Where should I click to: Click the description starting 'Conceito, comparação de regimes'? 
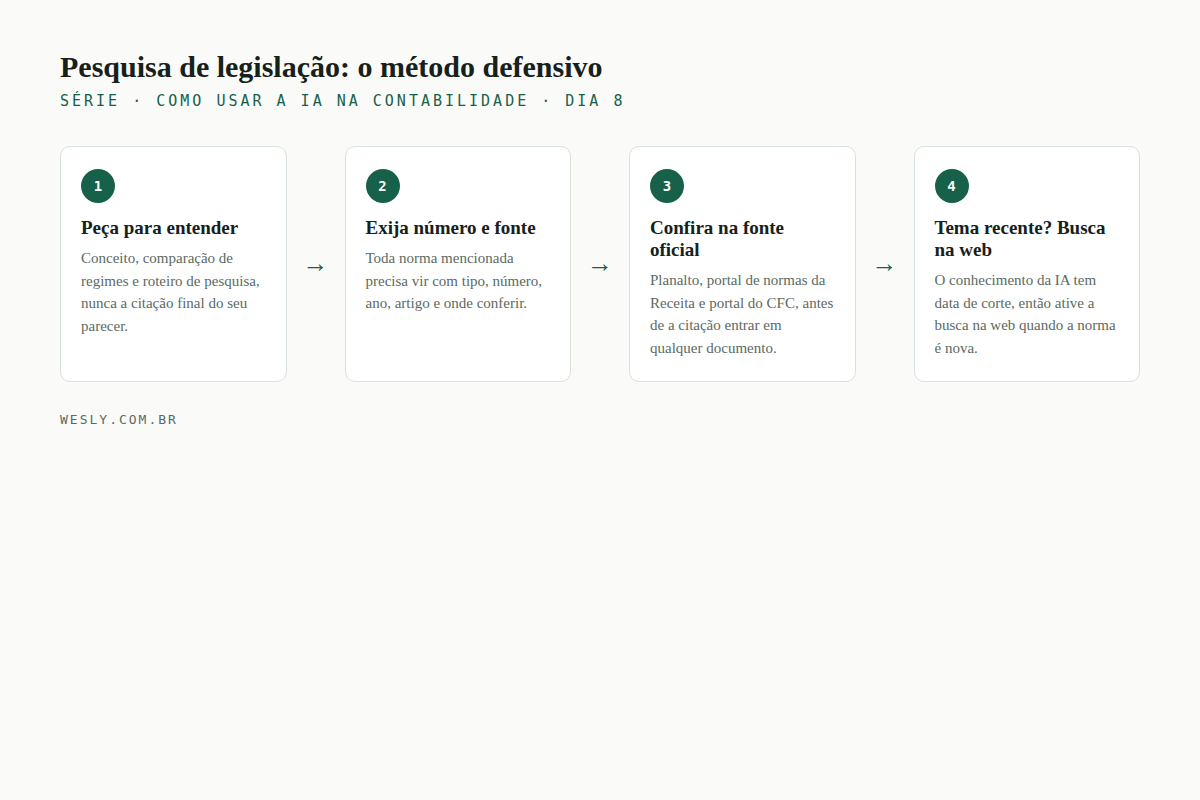click(171, 292)
